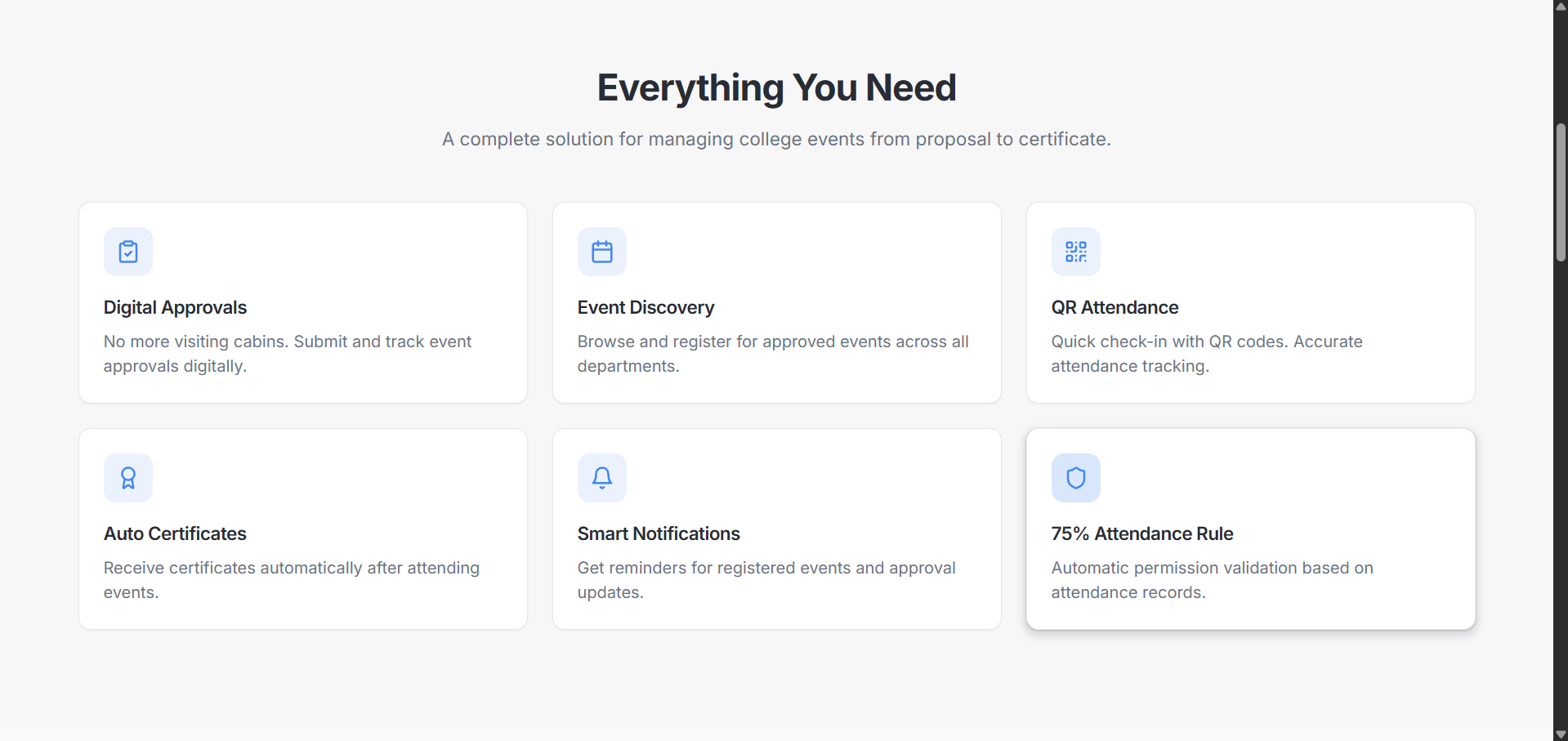Click the Smart Notifications bell icon

[602, 478]
